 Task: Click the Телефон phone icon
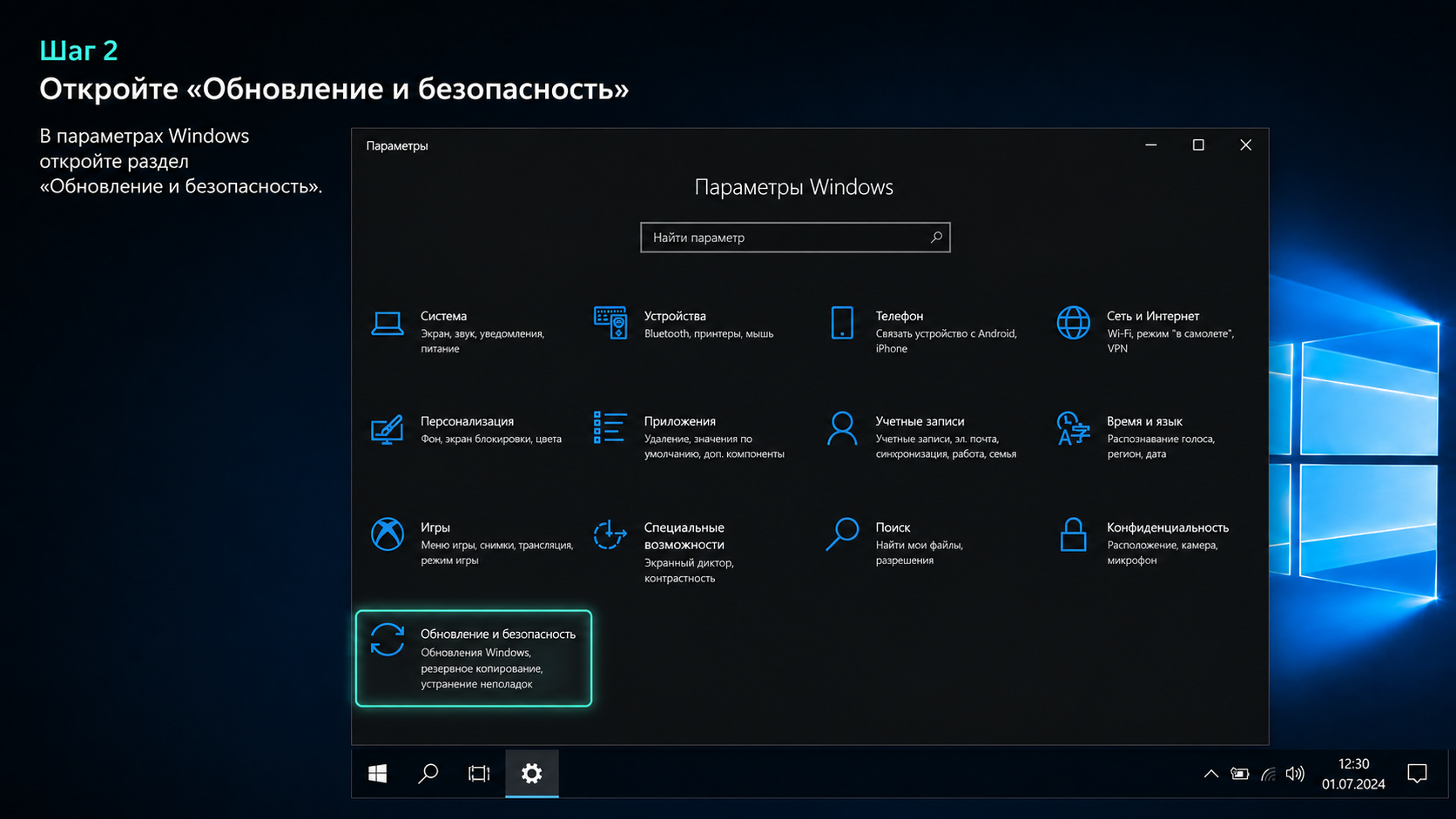click(x=842, y=323)
